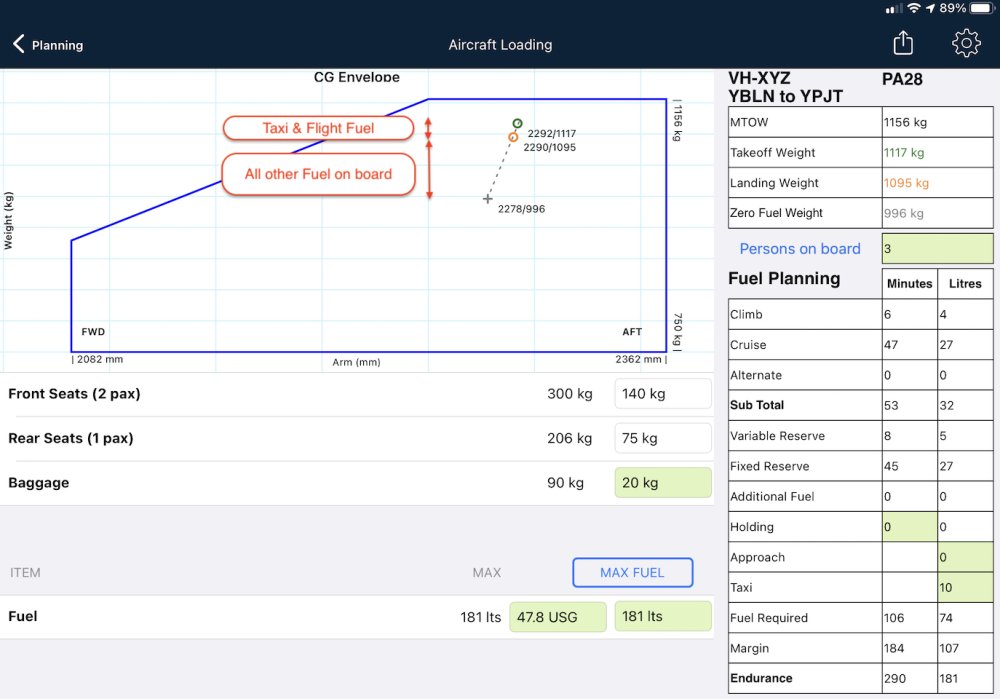This screenshot has width=1000, height=699.
Task: Tap the Persons on board link
Action: [800, 249]
